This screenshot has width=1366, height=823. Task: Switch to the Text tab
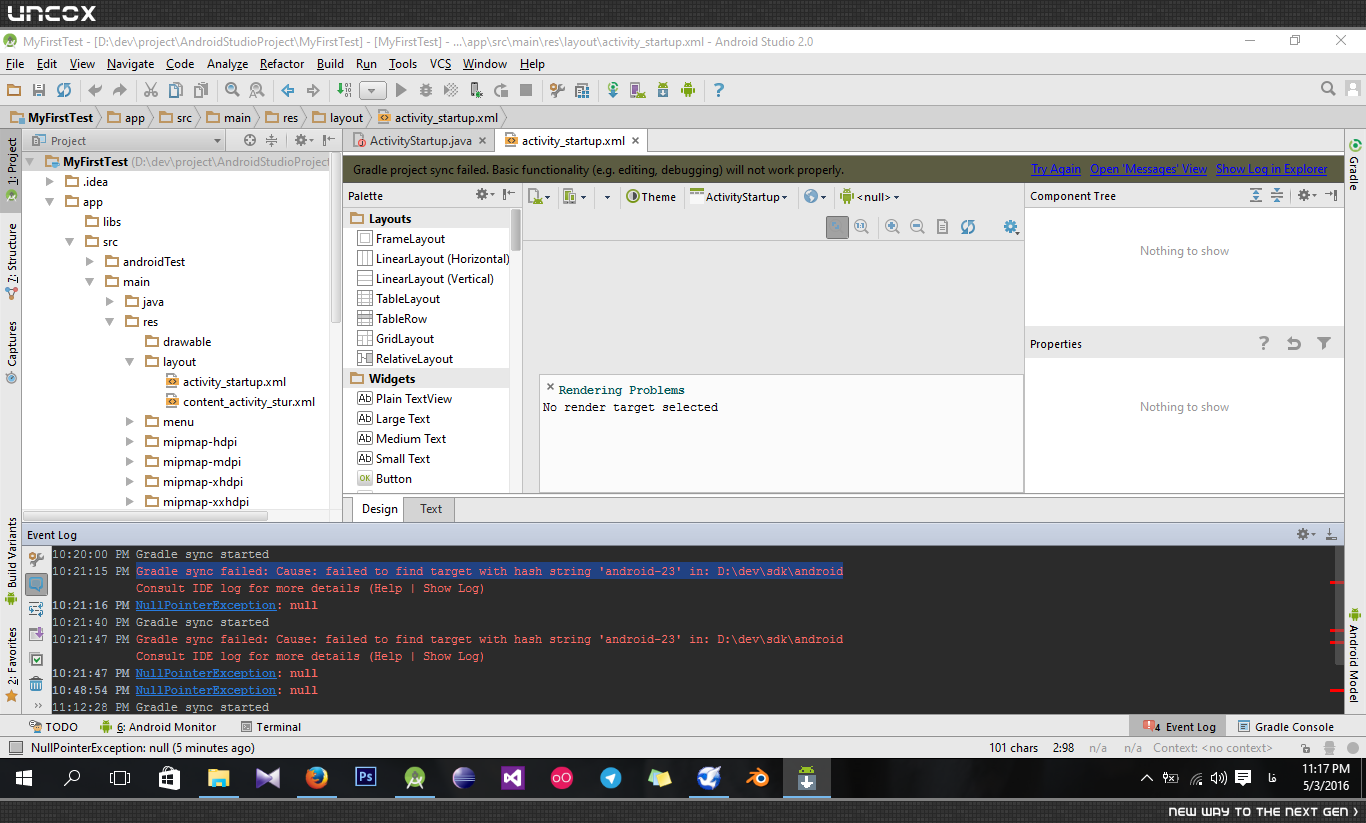click(x=431, y=509)
